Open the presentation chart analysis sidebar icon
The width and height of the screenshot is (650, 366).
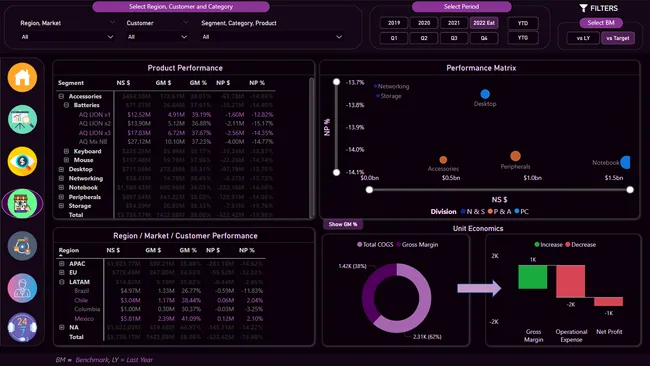[x=22, y=119]
